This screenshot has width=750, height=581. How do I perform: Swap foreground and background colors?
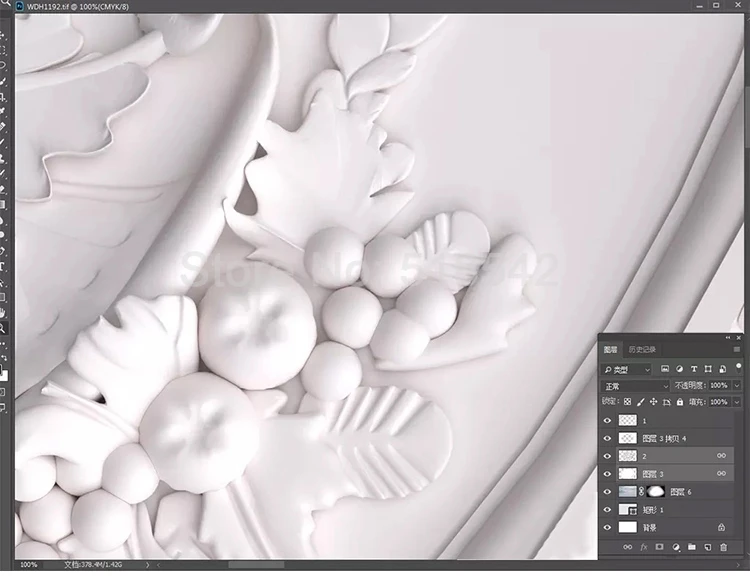pos(4,358)
